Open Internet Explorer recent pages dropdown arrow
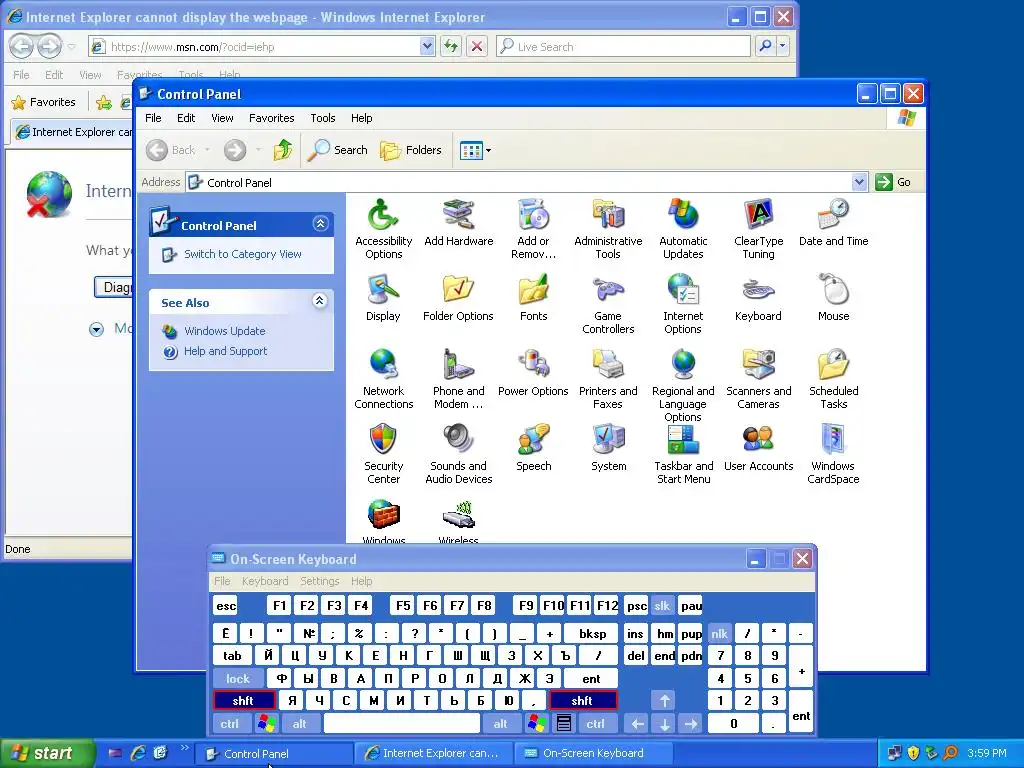The image size is (1024, 768). [72, 47]
